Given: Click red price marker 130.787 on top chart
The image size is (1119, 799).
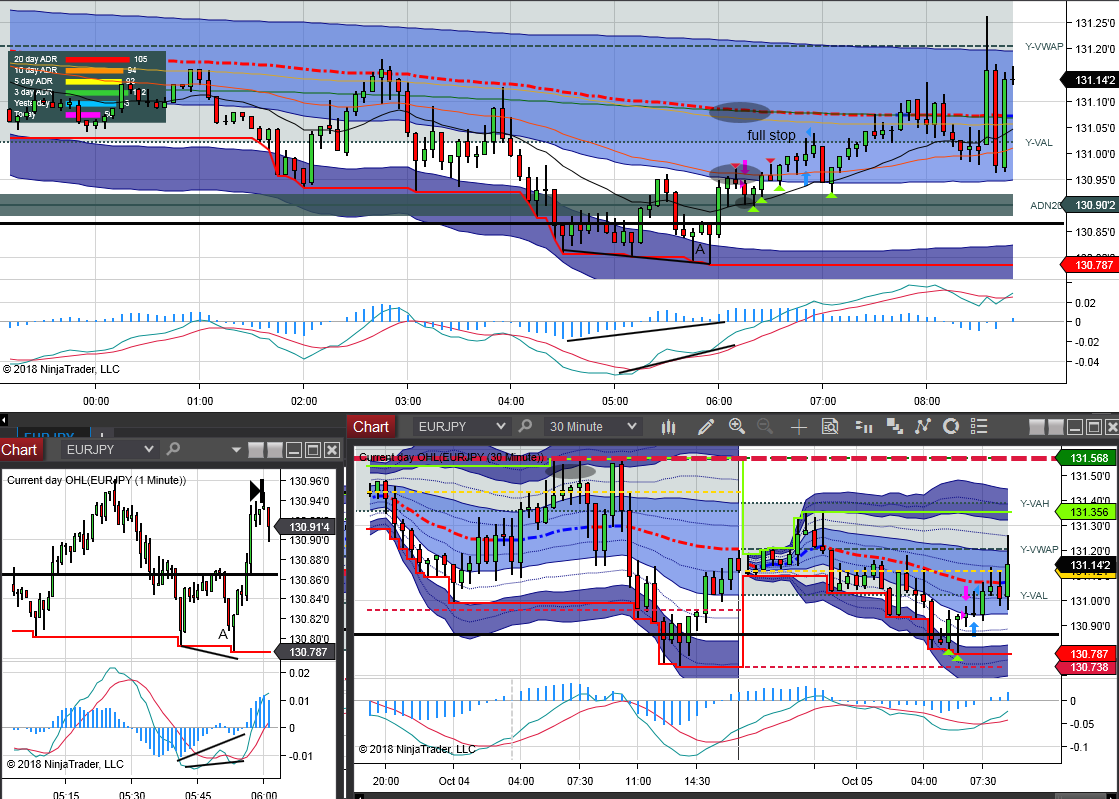Looking at the screenshot, I should (x=1088, y=265).
